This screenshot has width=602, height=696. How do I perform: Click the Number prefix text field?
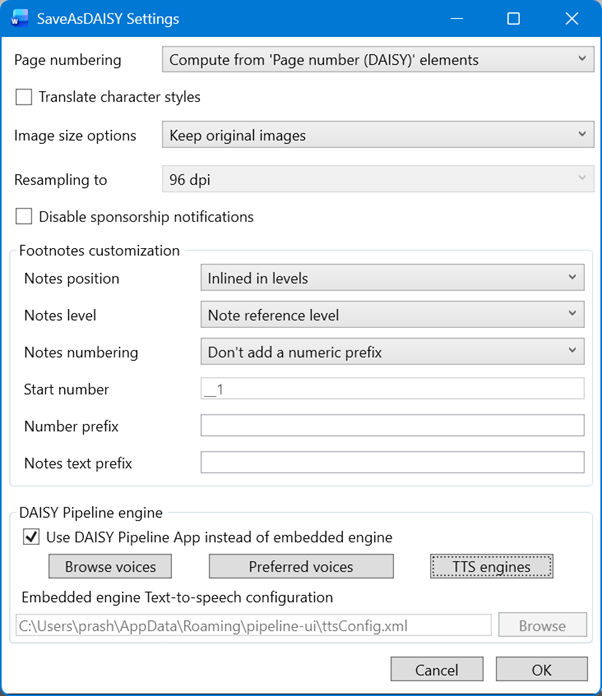392,426
